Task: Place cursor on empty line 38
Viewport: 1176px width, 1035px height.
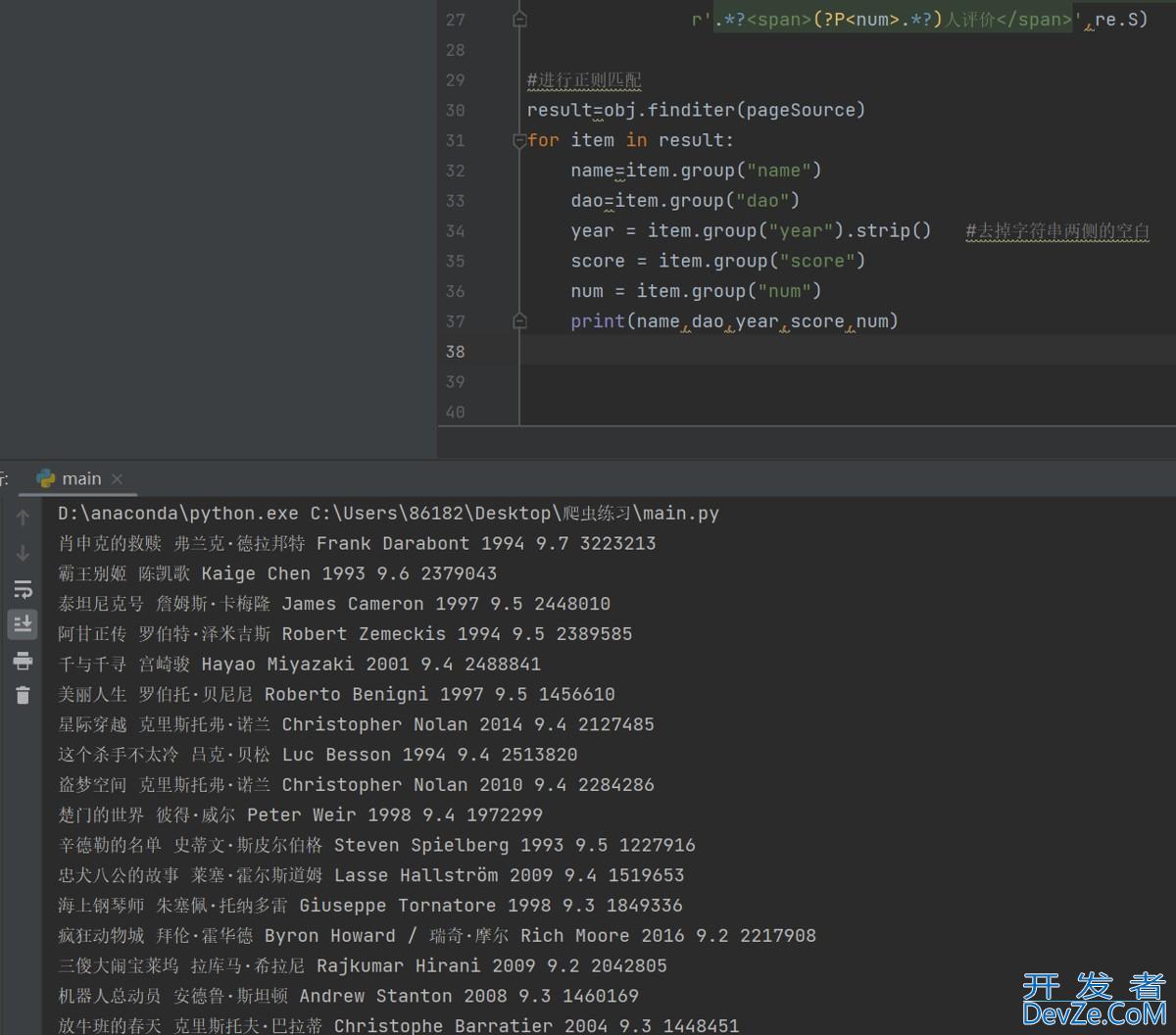Action: click(x=784, y=352)
